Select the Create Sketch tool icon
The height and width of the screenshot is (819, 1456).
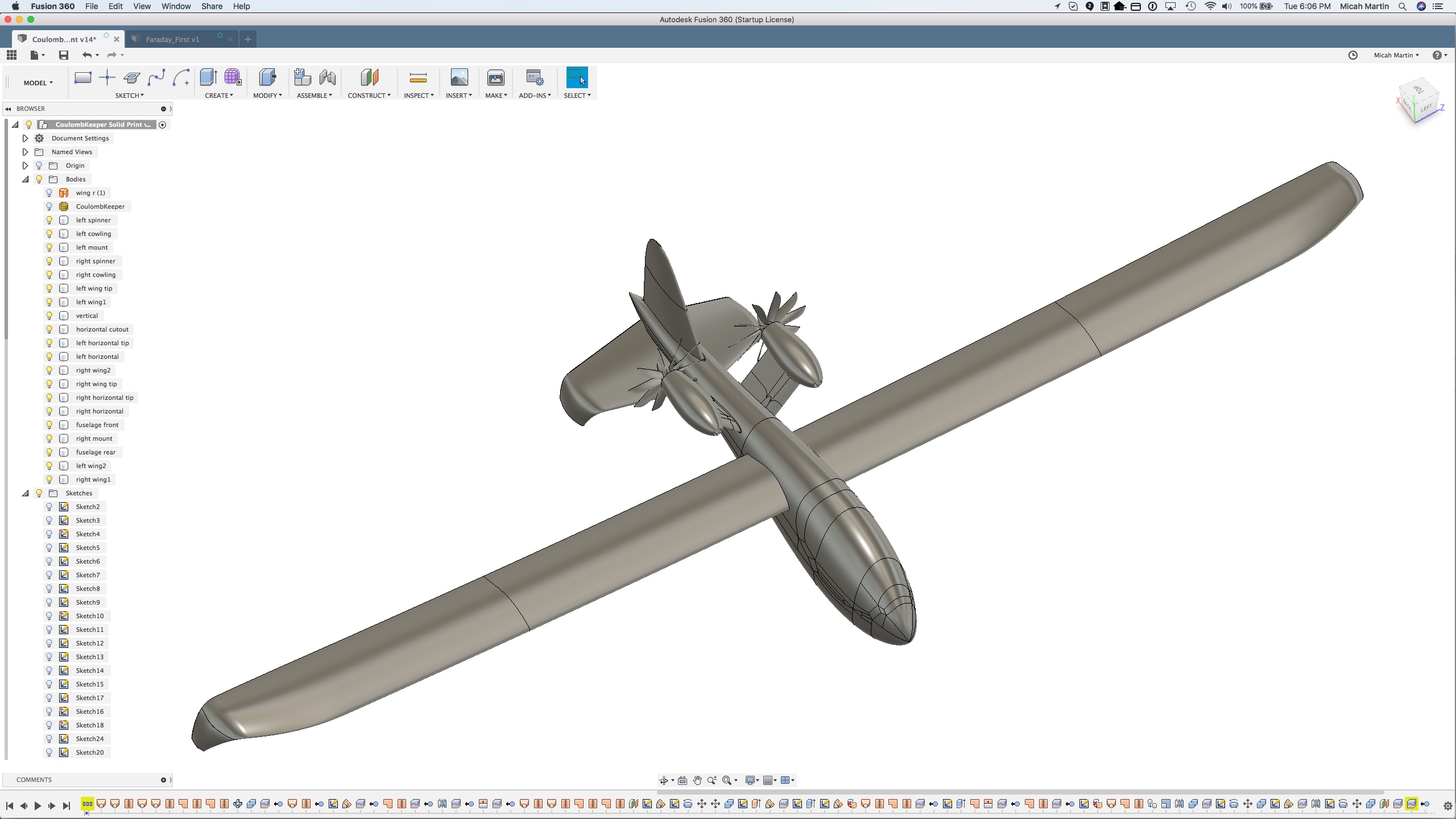pyautogui.click(x=83, y=78)
